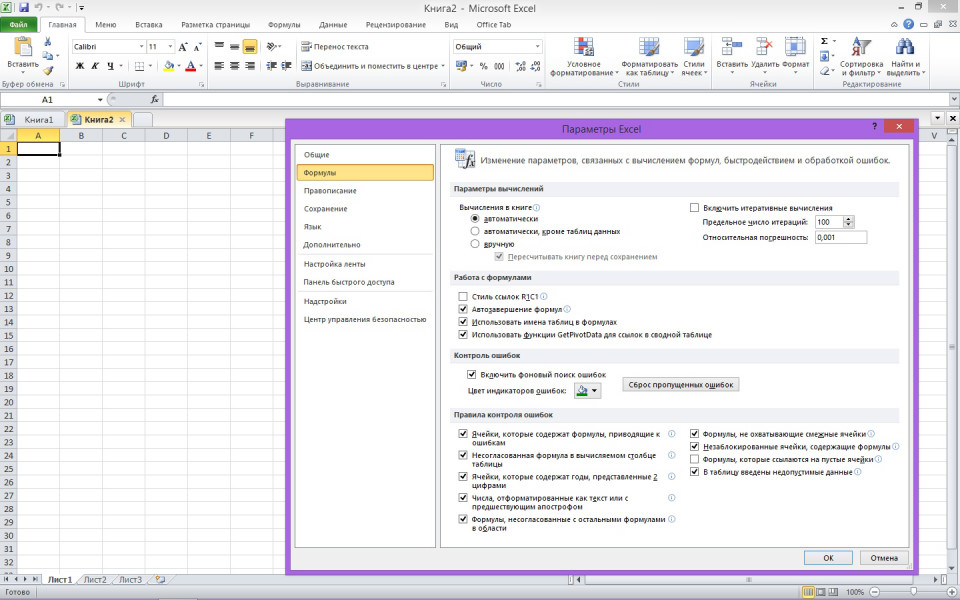
Task: Align text to the left
Action: pos(219,66)
